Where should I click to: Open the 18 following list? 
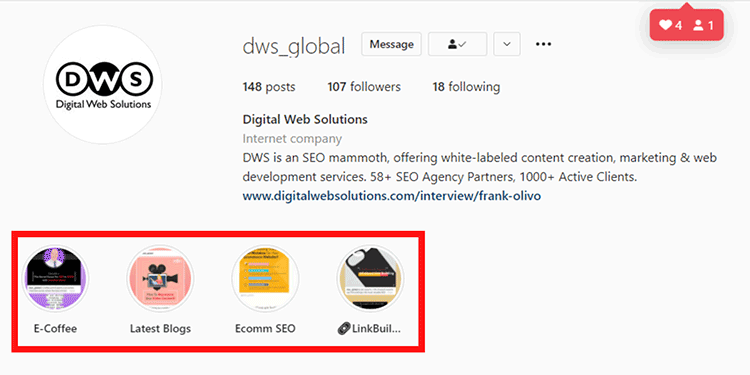pos(466,87)
